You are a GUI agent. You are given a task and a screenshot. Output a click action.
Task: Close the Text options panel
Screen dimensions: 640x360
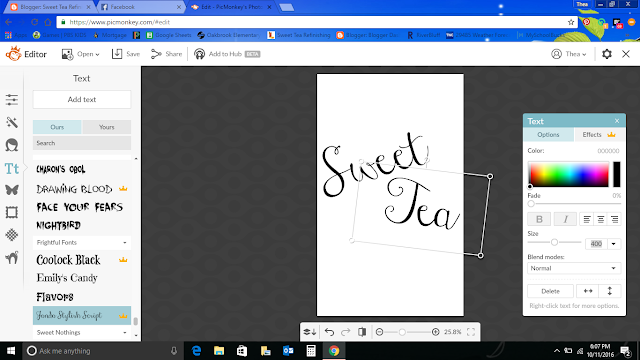(x=617, y=121)
